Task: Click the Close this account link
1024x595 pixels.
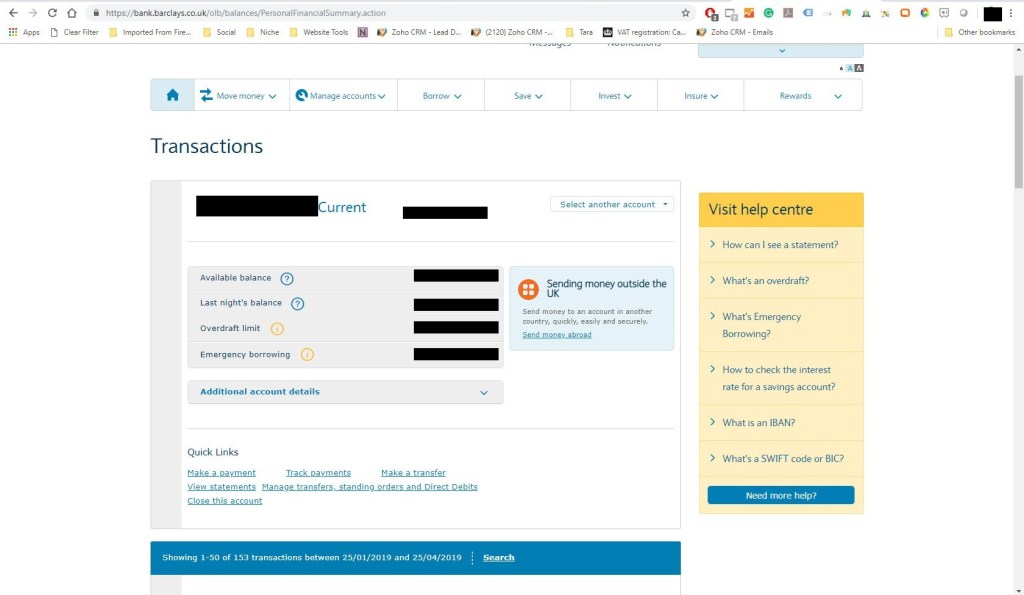Action: pyautogui.click(x=225, y=501)
